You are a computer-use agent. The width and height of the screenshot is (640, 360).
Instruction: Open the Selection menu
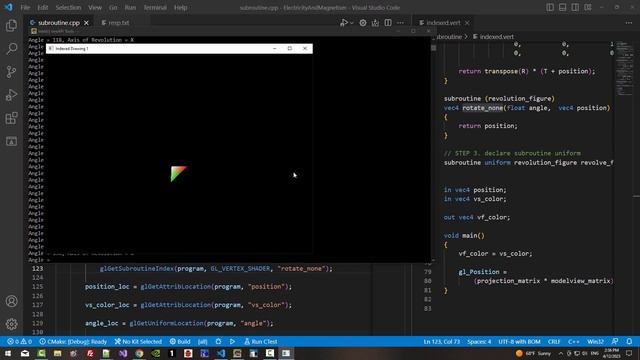click(x=68, y=7)
